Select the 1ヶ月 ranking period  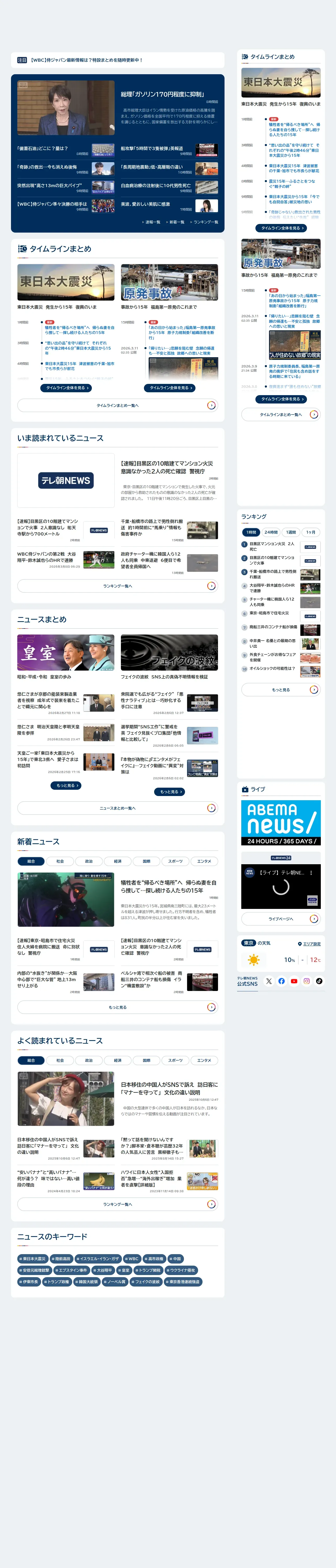coord(310,532)
